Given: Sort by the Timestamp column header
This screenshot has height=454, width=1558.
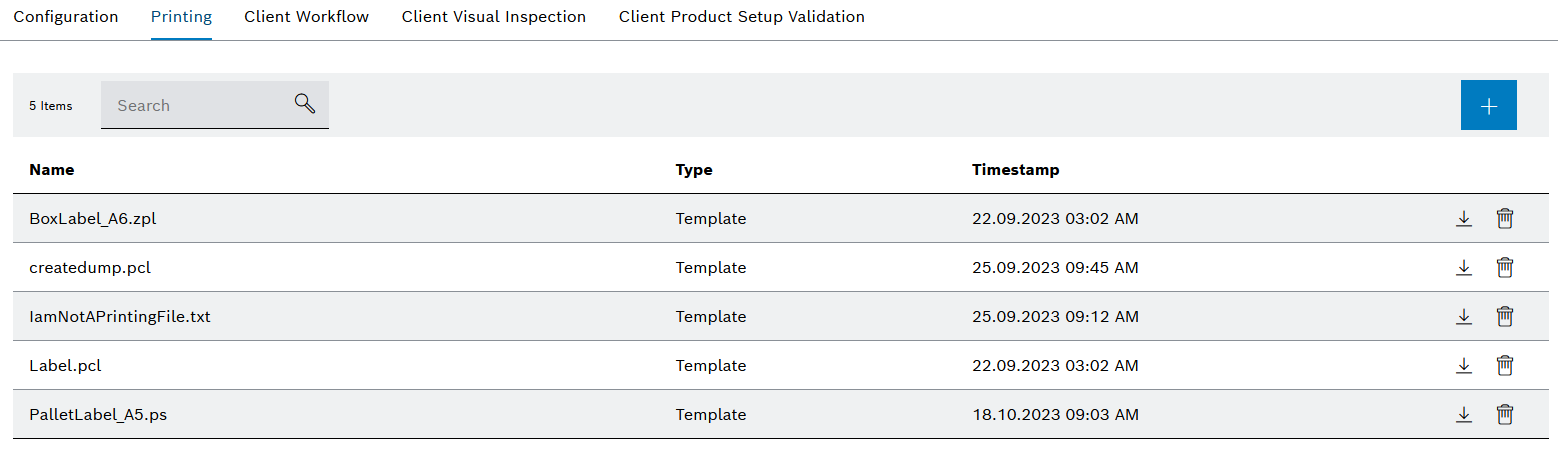Looking at the screenshot, I should [1015, 170].
